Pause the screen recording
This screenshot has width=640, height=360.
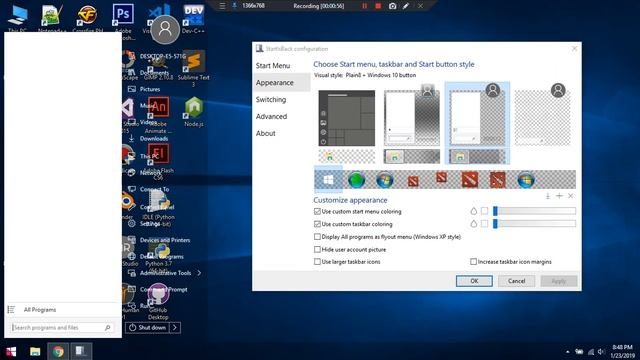coord(364,6)
